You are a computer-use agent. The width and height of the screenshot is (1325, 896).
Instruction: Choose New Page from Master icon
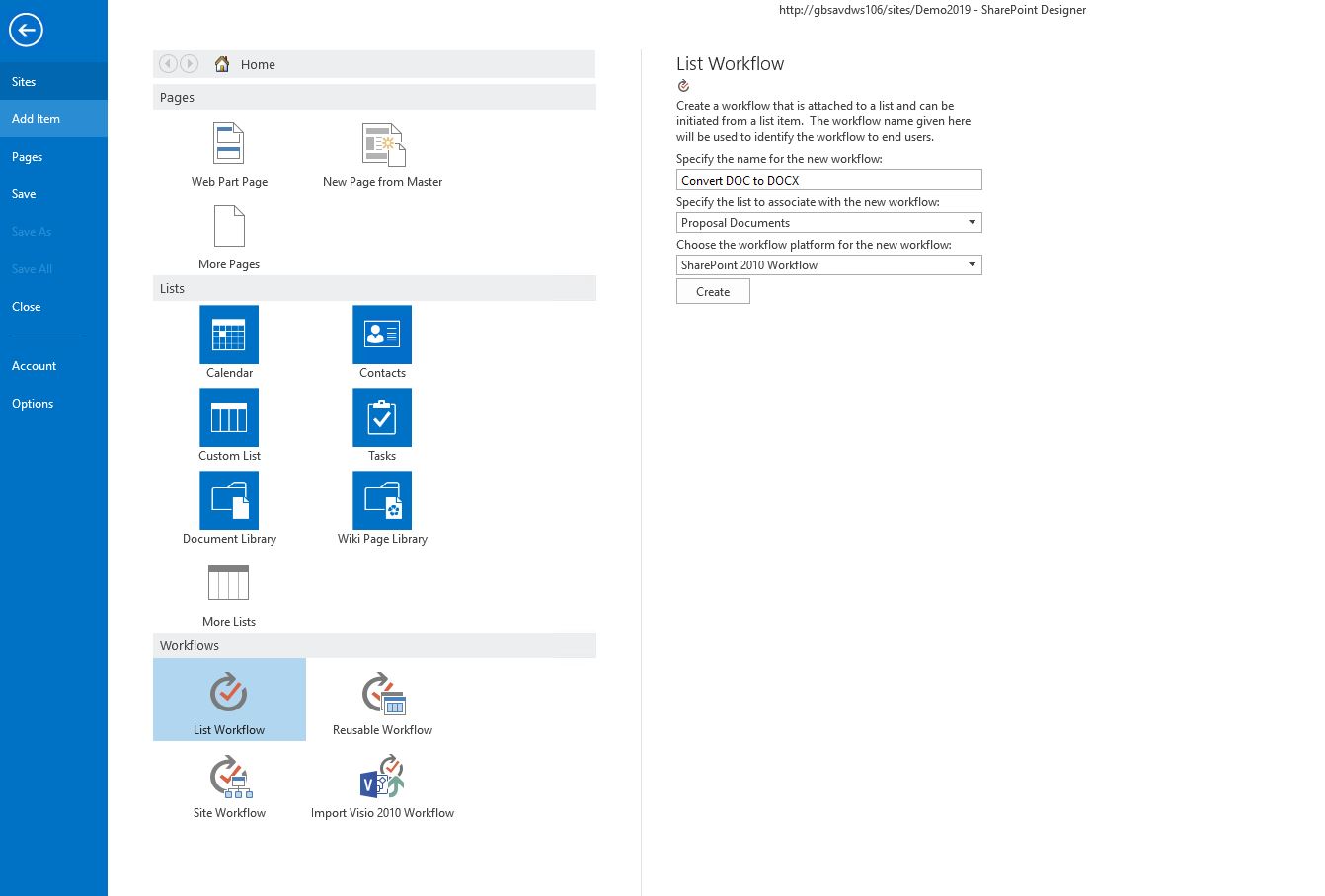pyautogui.click(x=383, y=145)
